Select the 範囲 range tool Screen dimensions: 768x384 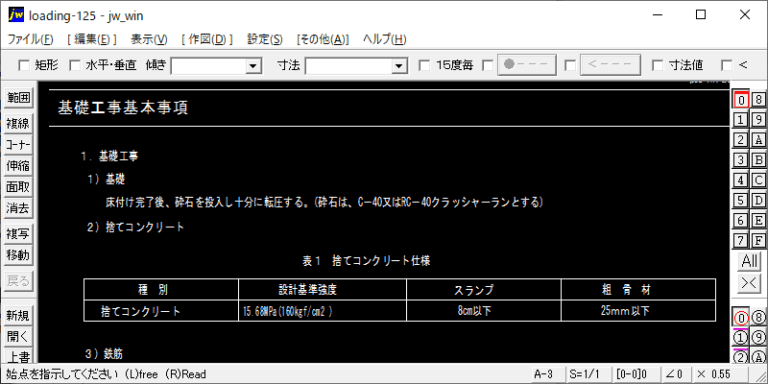pos(18,98)
